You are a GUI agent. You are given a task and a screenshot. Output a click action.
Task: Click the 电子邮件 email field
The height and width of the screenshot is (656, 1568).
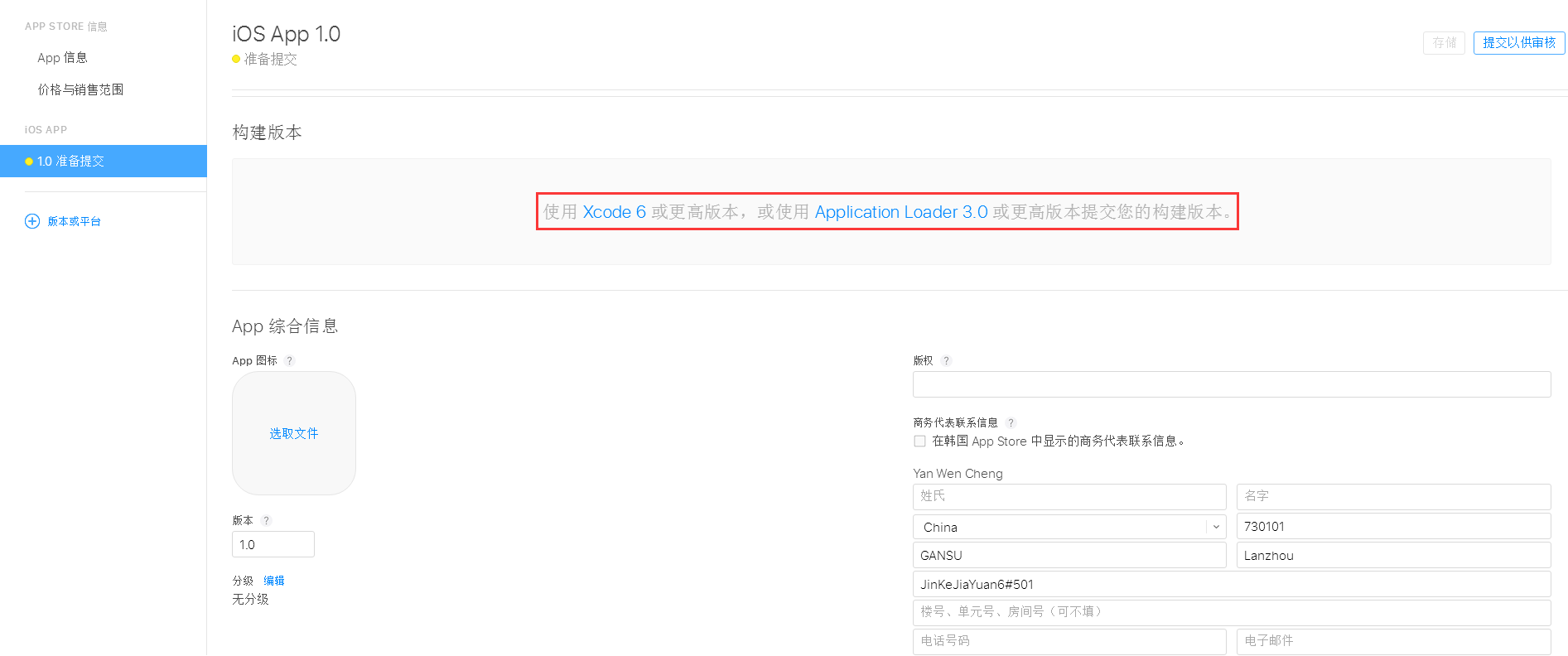tap(1394, 641)
